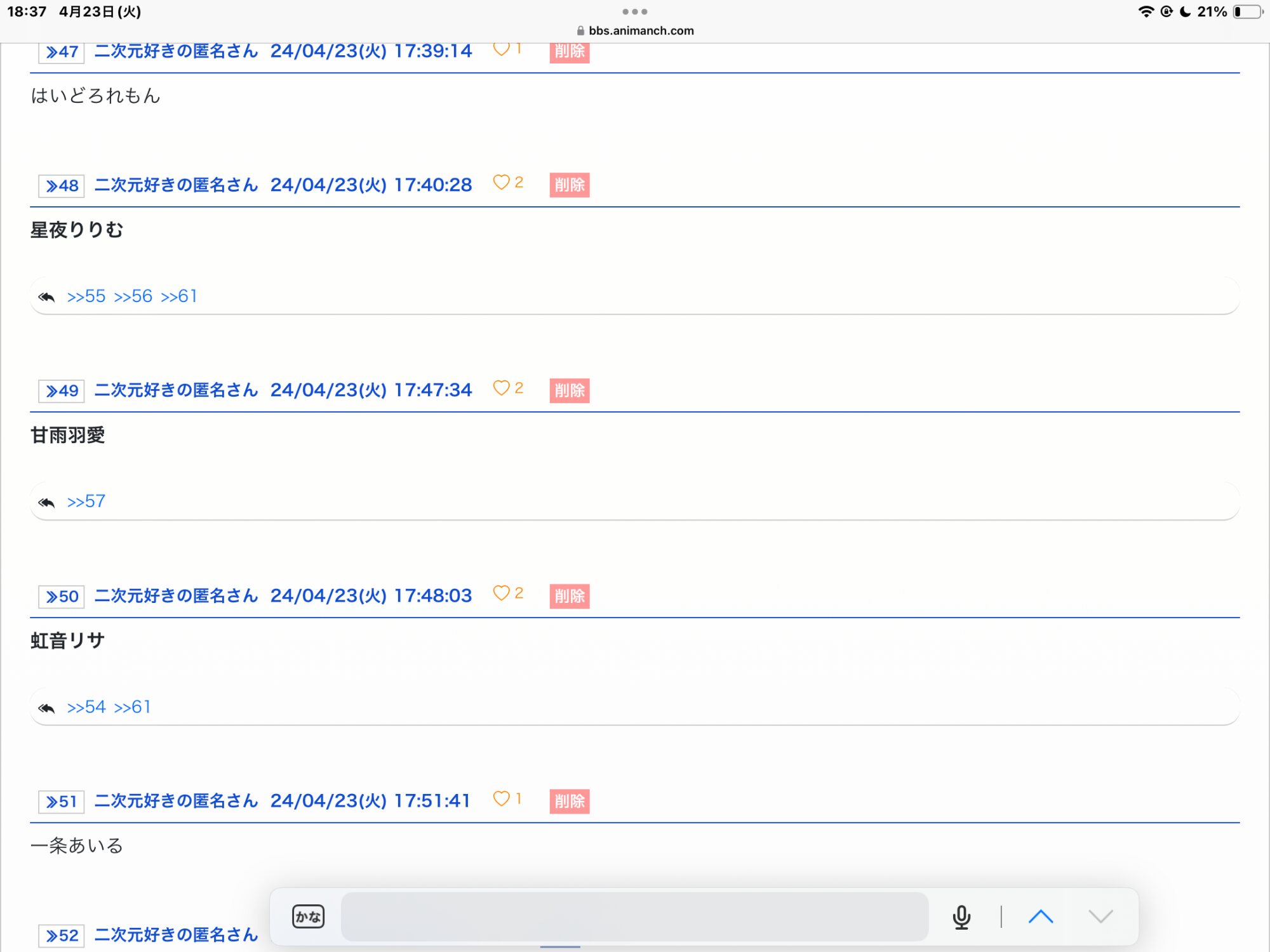Jump to next match with down chevron

pyautogui.click(x=1100, y=916)
